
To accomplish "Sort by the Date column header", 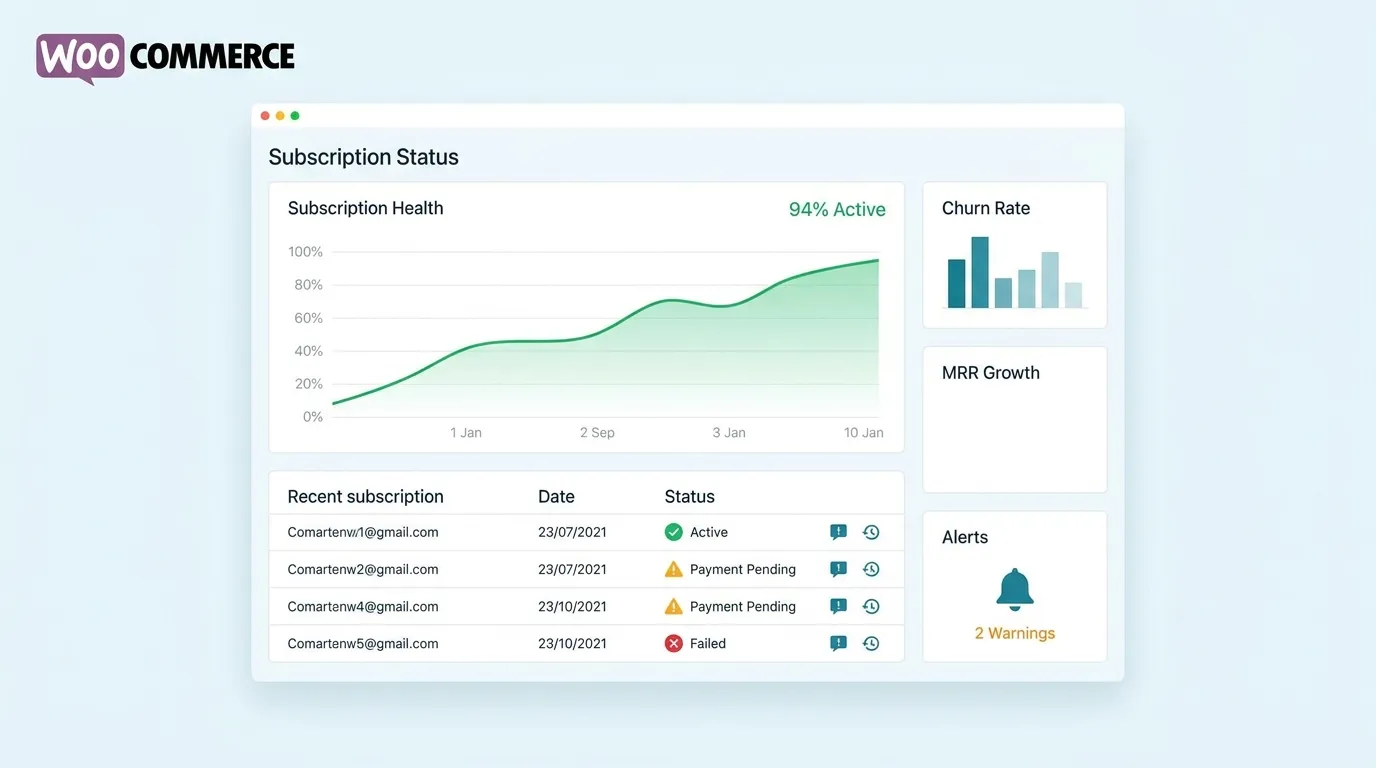I will coord(556,496).
